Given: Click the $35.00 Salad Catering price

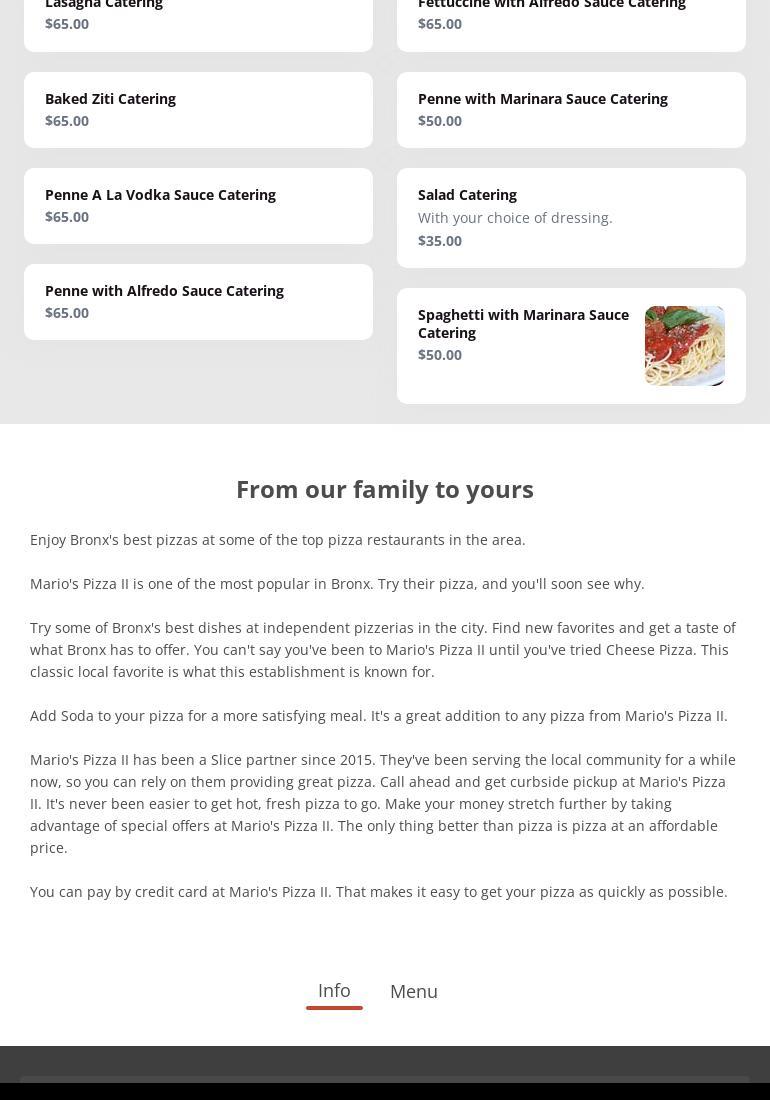Looking at the screenshot, I should pyautogui.click(x=440, y=241).
